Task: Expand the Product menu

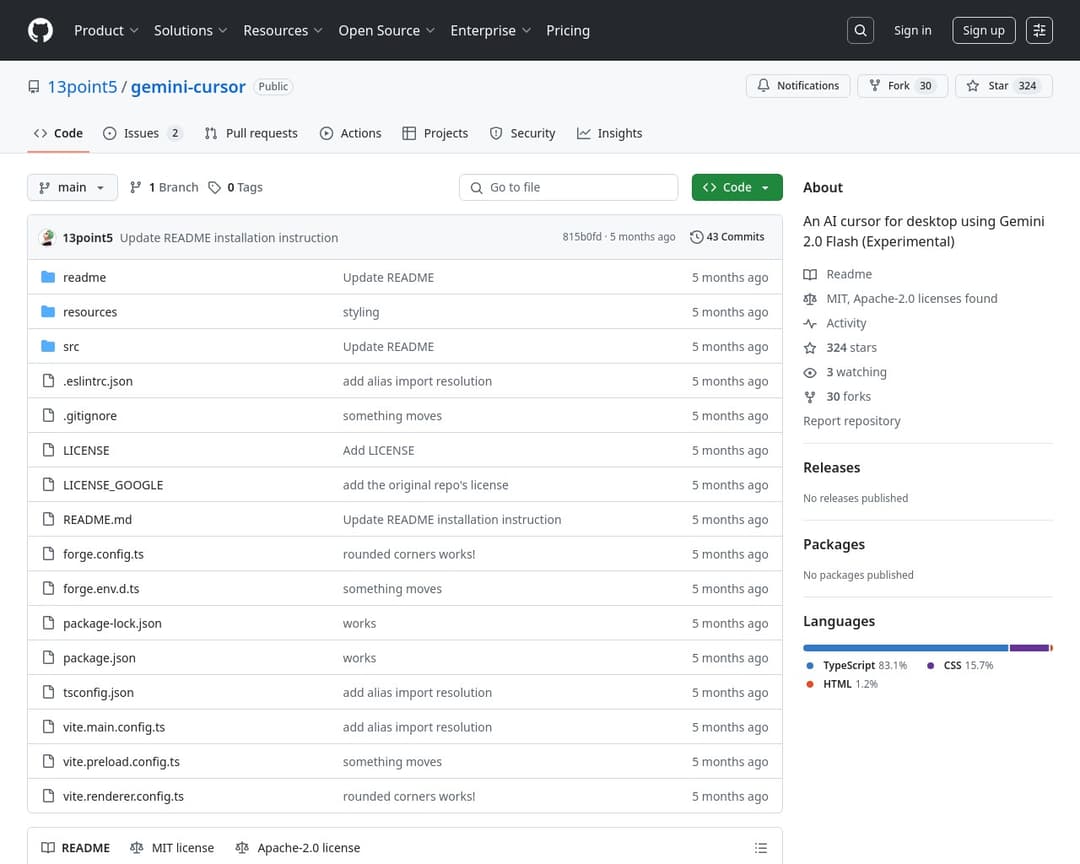Action: 106,30
